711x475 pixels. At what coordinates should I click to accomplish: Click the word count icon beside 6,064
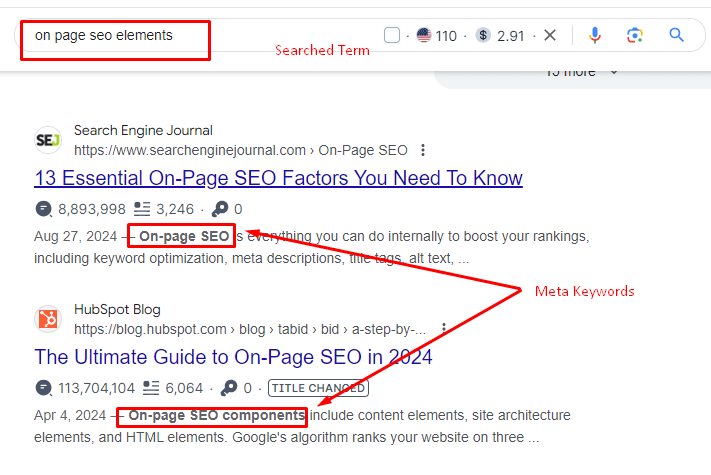coord(151,388)
